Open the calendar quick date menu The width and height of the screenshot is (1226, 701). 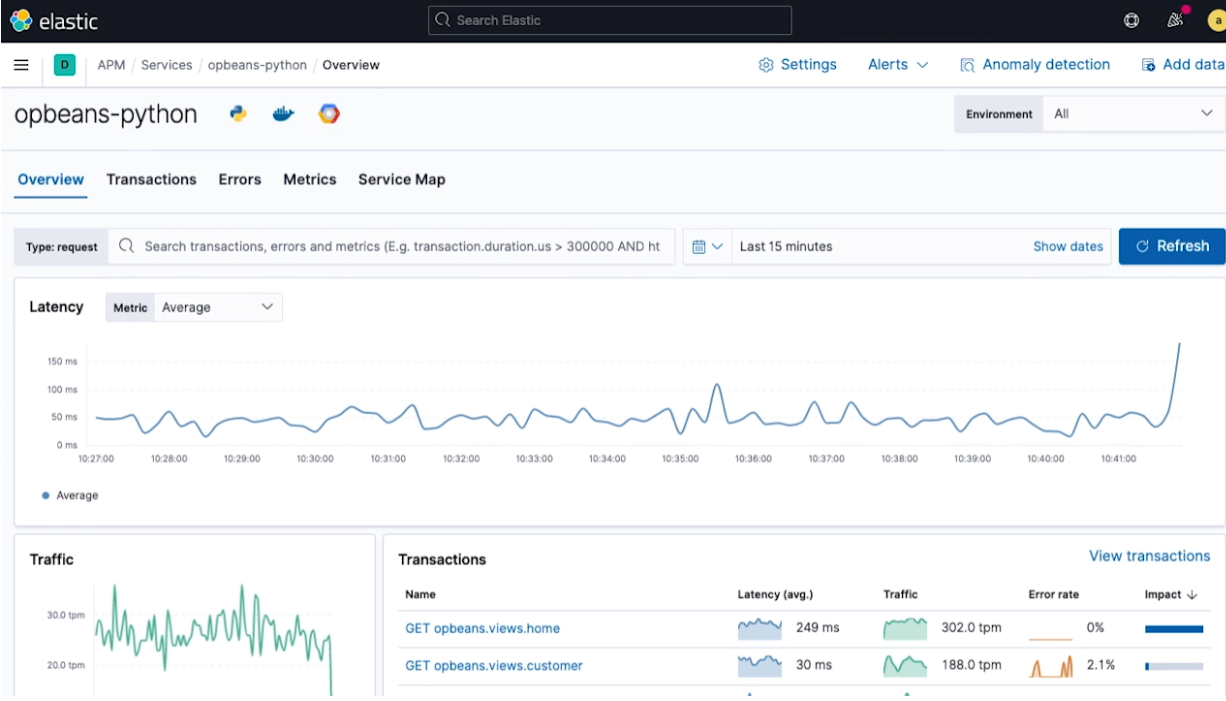[707, 246]
